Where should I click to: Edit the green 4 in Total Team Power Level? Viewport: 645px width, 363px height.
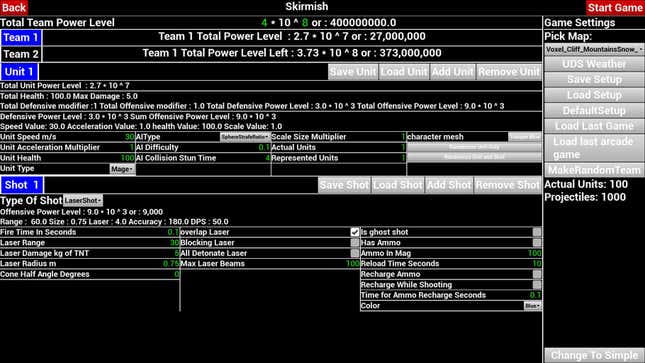pos(264,23)
